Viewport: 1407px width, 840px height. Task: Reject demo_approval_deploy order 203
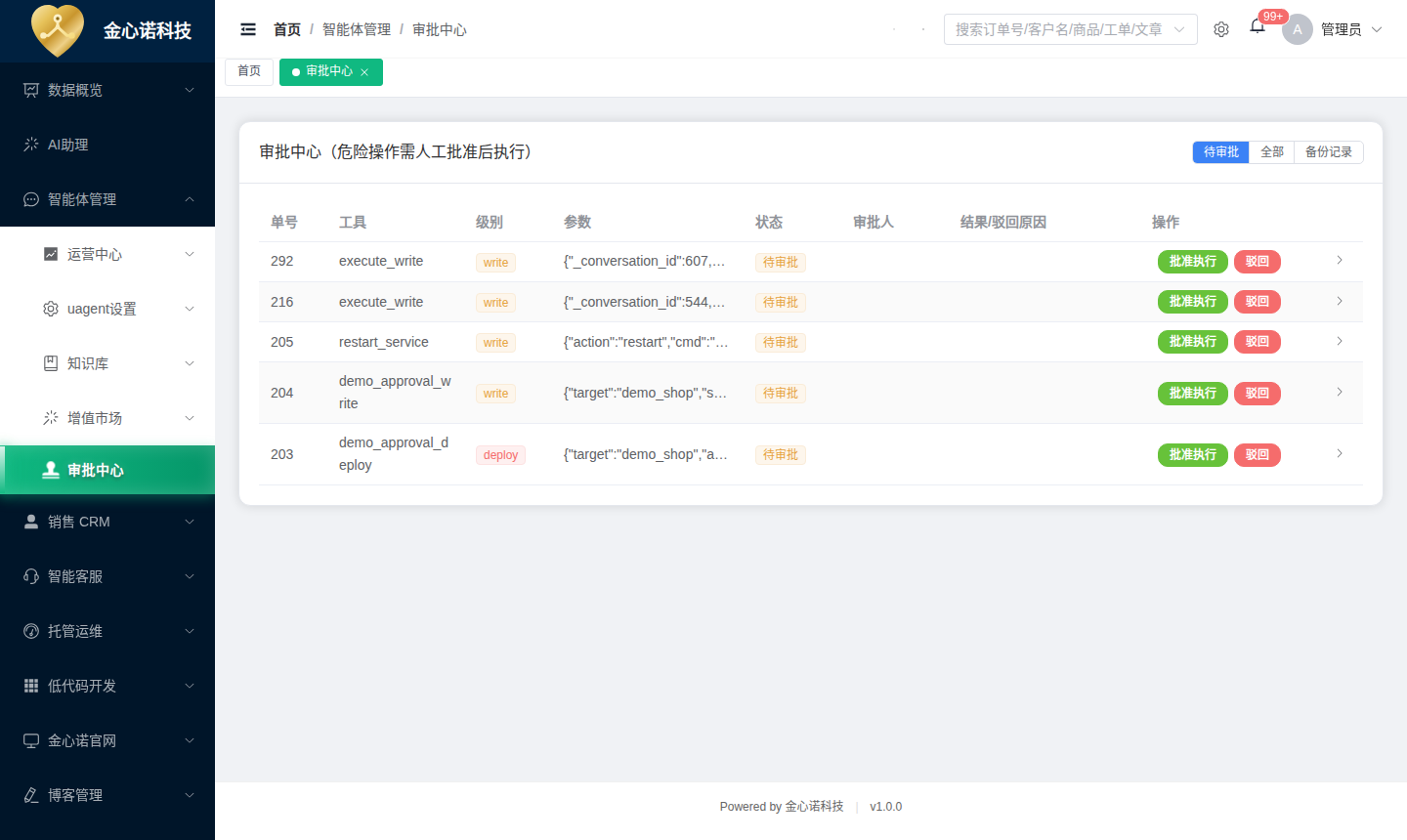(x=1258, y=455)
